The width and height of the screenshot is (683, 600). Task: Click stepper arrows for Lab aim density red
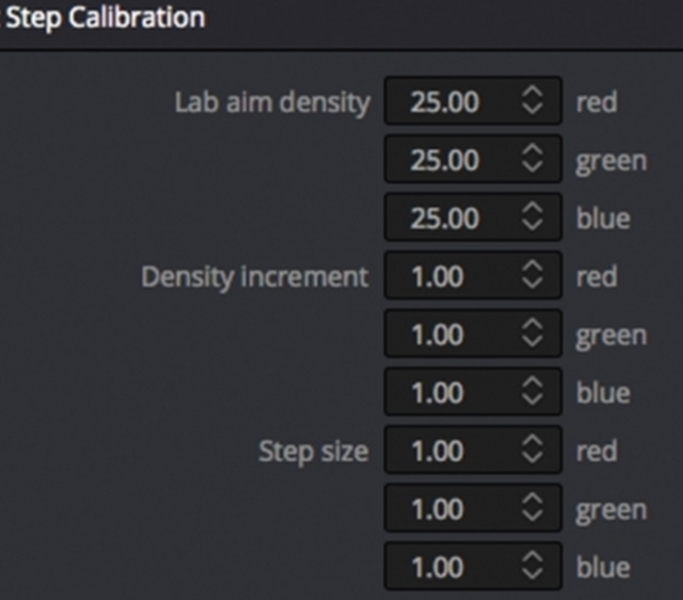pyautogui.click(x=533, y=102)
